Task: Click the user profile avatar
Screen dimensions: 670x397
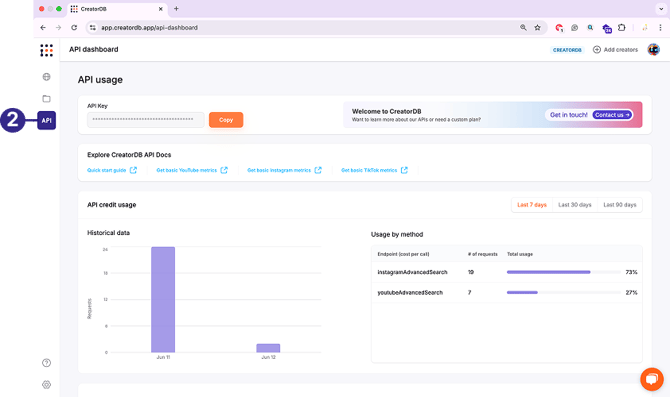Action: [653, 50]
